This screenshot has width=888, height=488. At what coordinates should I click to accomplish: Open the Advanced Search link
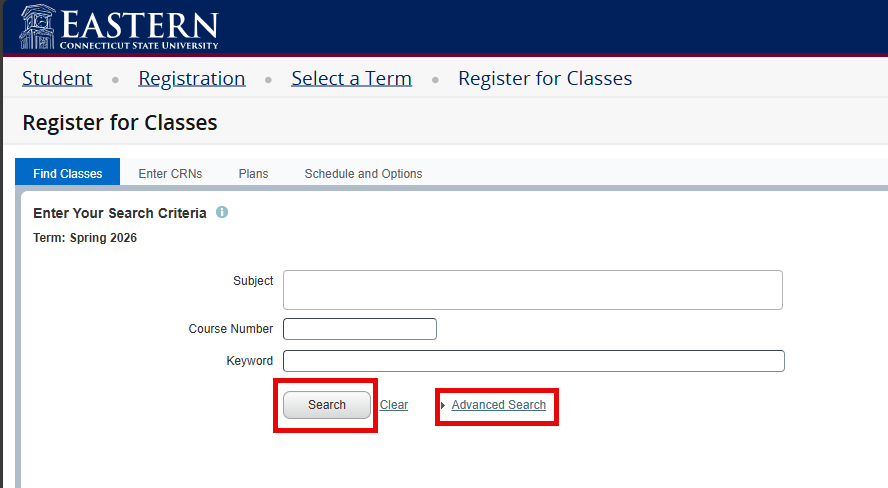click(x=498, y=405)
